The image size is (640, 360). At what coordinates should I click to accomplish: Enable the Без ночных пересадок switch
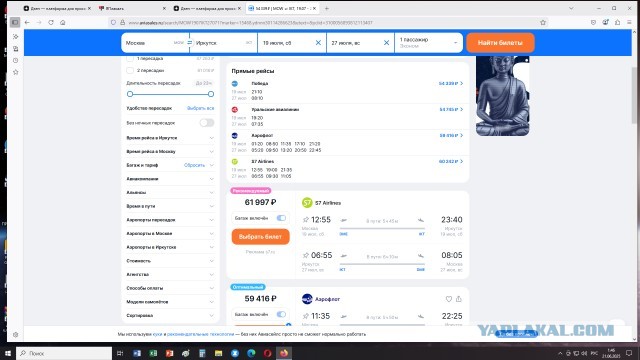(x=207, y=122)
